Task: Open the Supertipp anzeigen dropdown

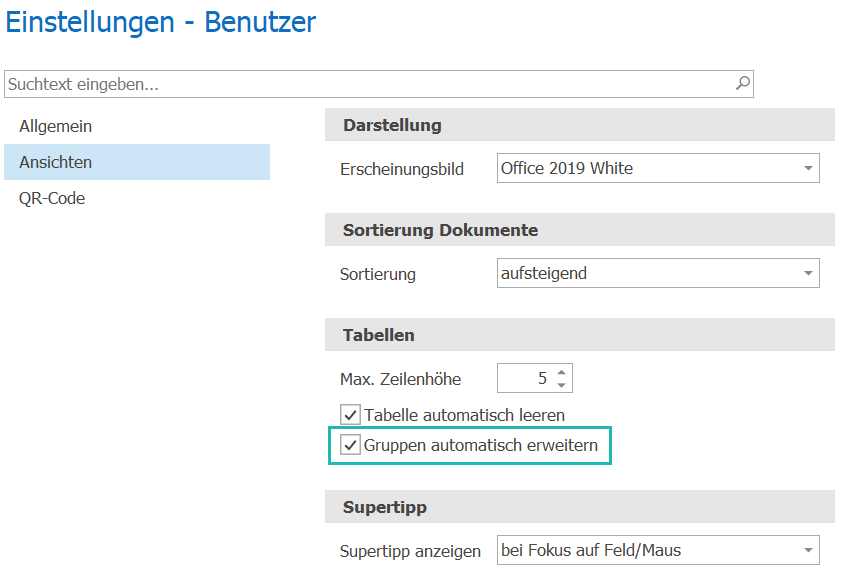Action: pyautogui.click(x=658, y=550)
